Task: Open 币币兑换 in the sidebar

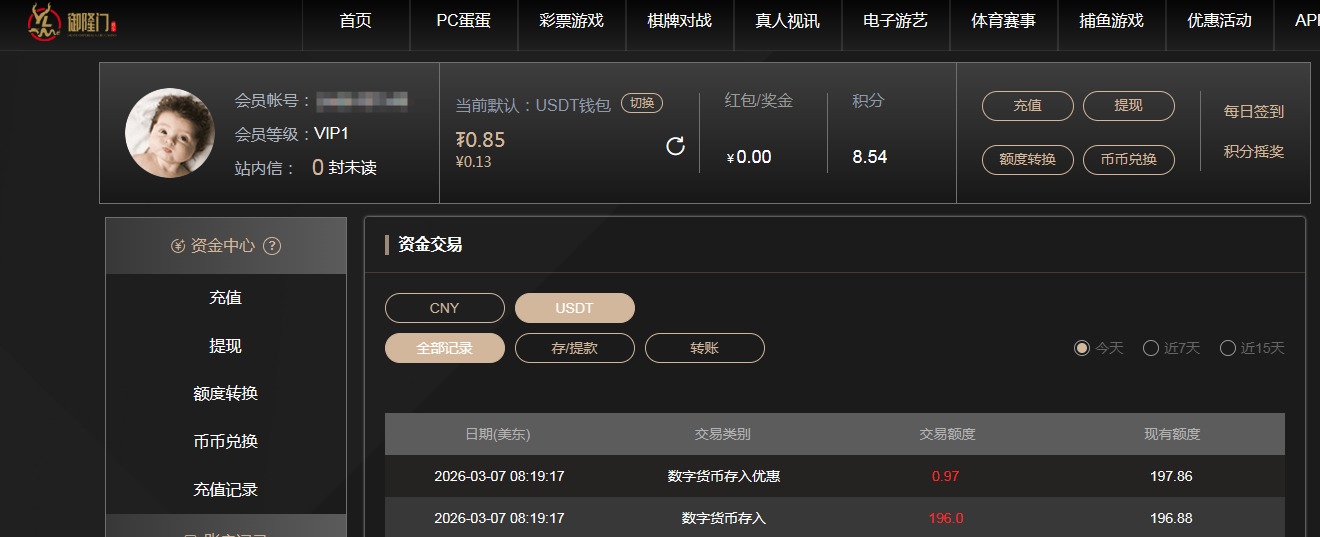Action: pyautogui.click(x=226, y=442)
